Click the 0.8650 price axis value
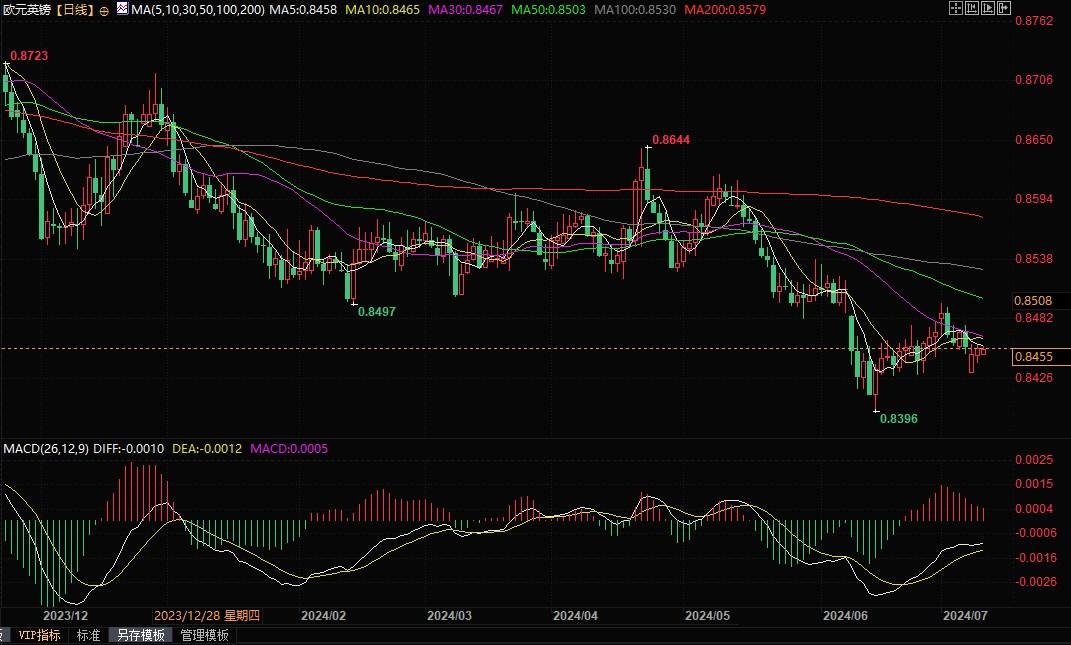This screenshot has width=1071, height=645. click(x=1034, y=139)
